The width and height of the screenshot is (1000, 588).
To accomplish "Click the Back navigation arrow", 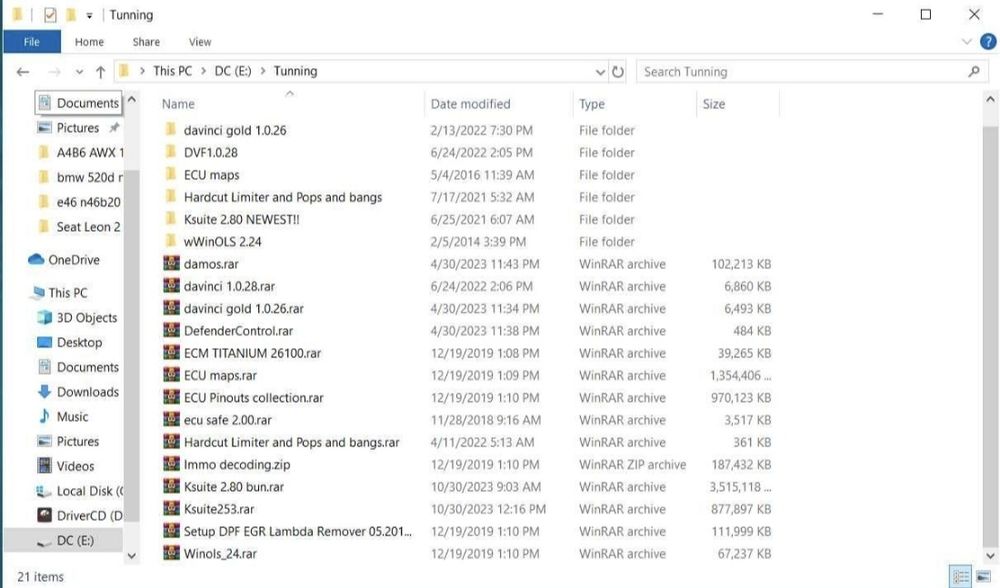I will pyautogui.click(x=24, y=72).
